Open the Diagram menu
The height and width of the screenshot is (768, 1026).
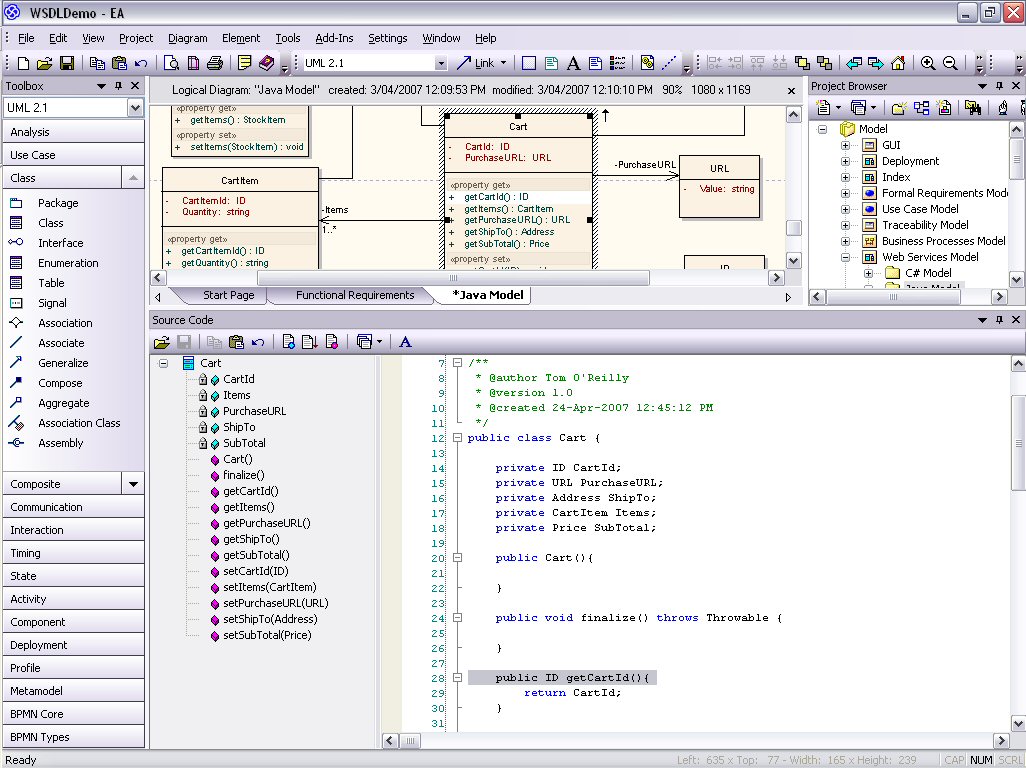coord(187,38)
